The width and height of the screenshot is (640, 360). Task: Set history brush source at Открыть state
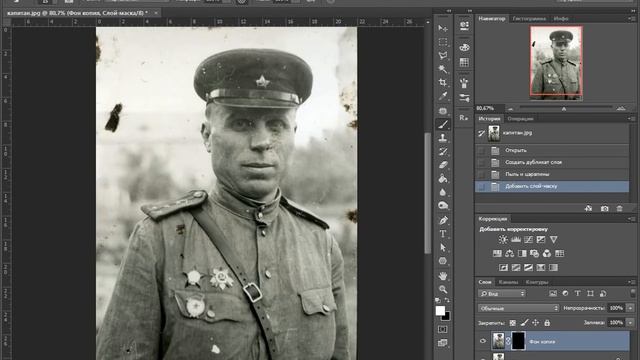point(482,150)
